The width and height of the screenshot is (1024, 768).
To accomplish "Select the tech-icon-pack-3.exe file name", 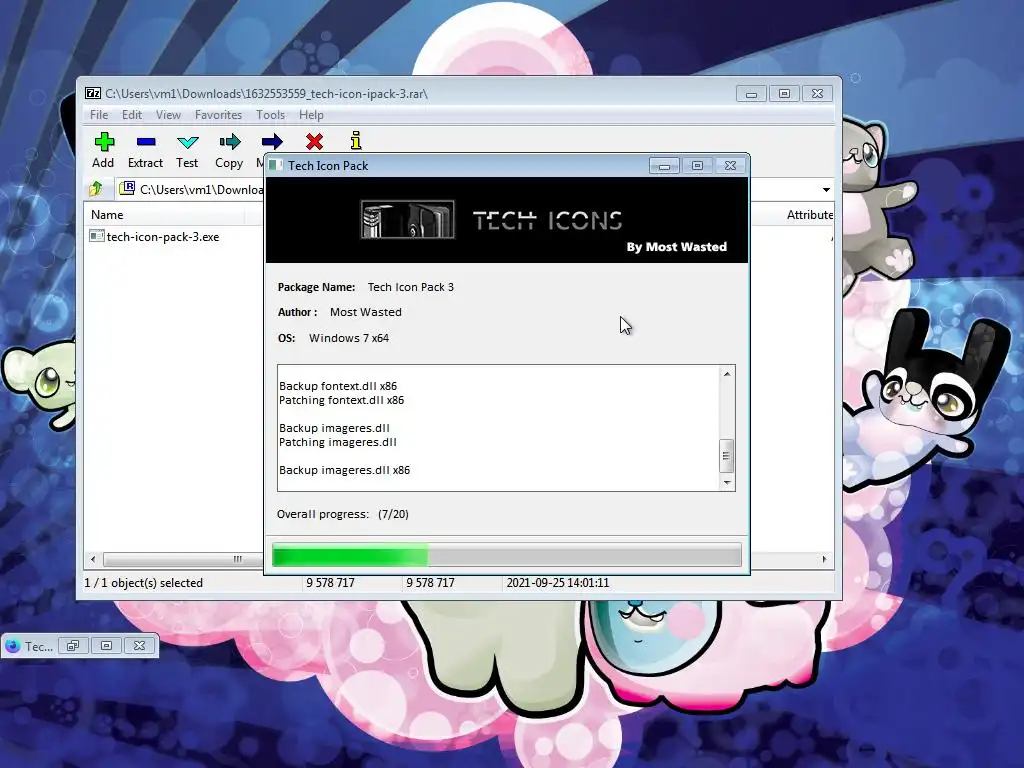I will [163, 237].
